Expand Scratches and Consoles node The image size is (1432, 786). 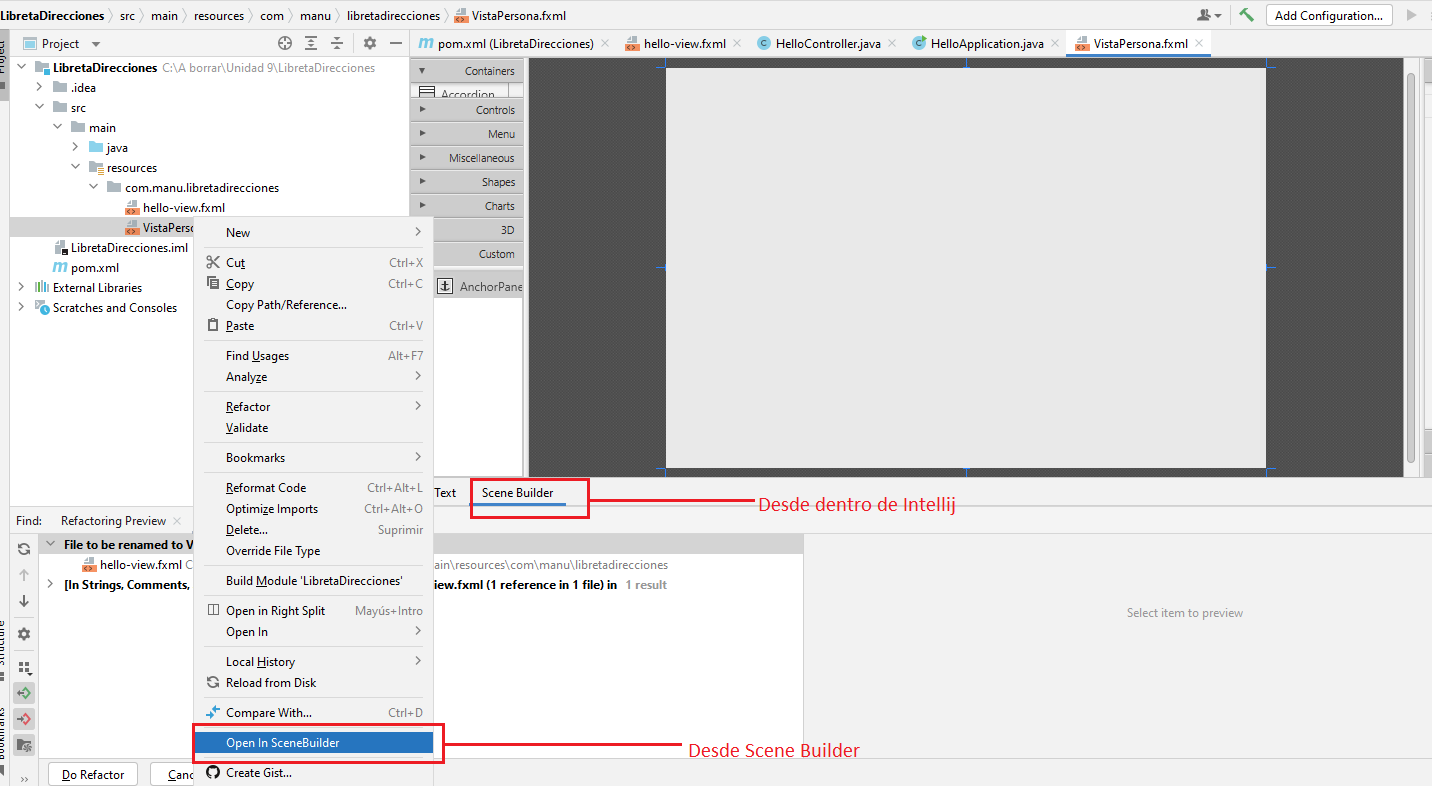(22, 308)
